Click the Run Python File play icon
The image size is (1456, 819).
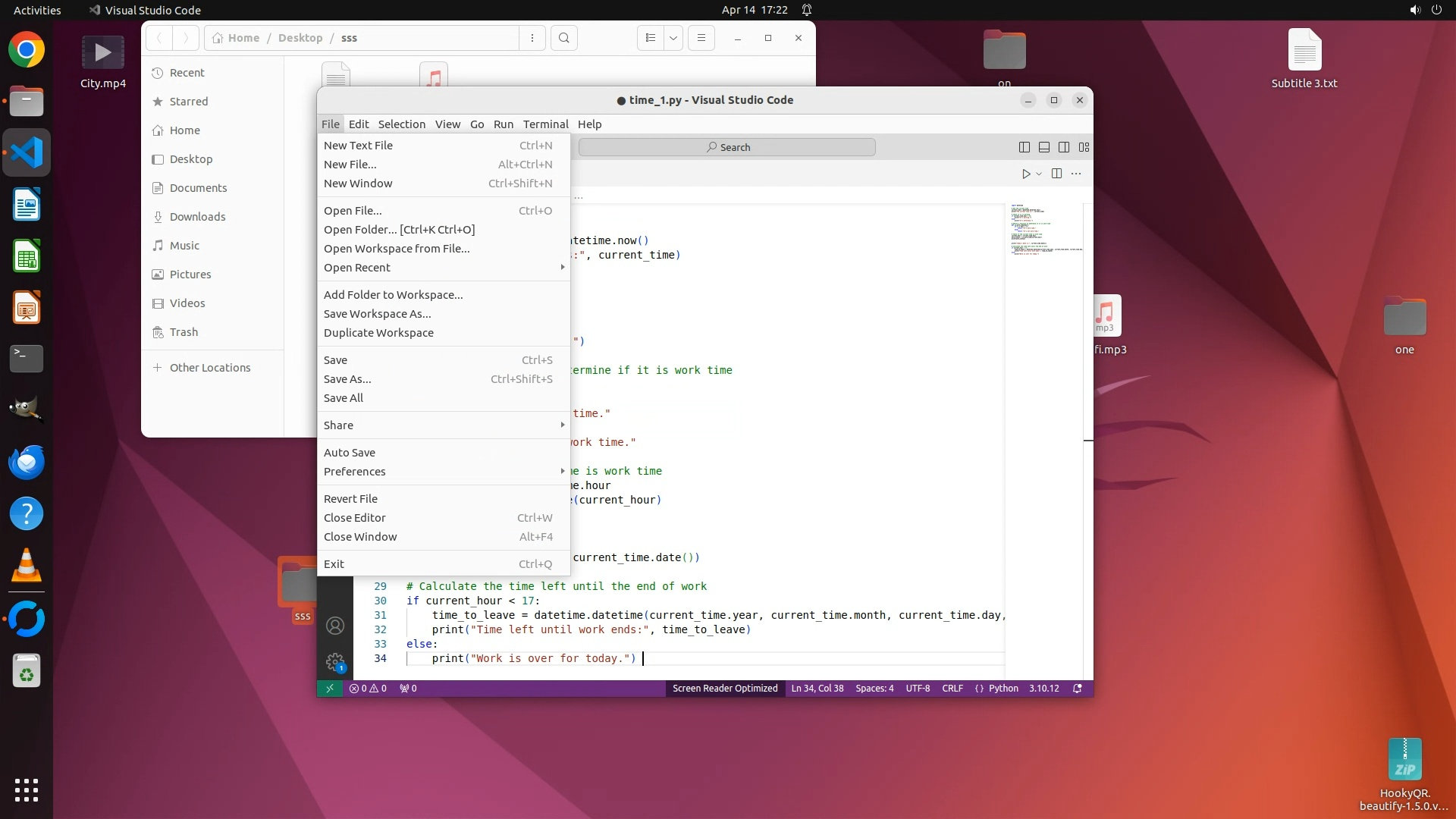click(1025, 174)
